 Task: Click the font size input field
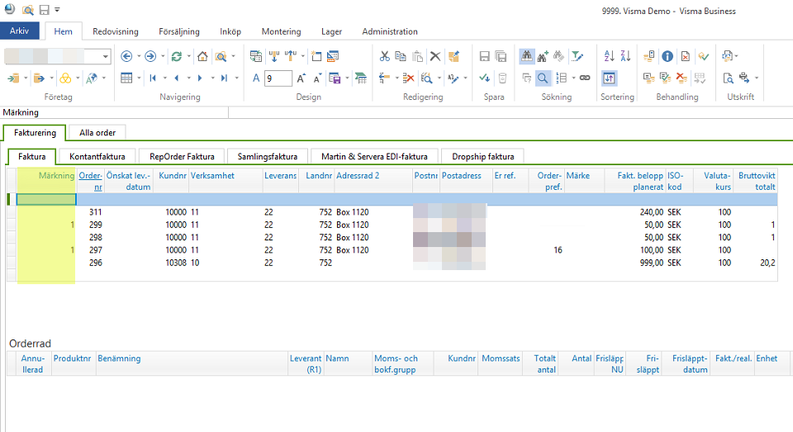pos(277,78)
